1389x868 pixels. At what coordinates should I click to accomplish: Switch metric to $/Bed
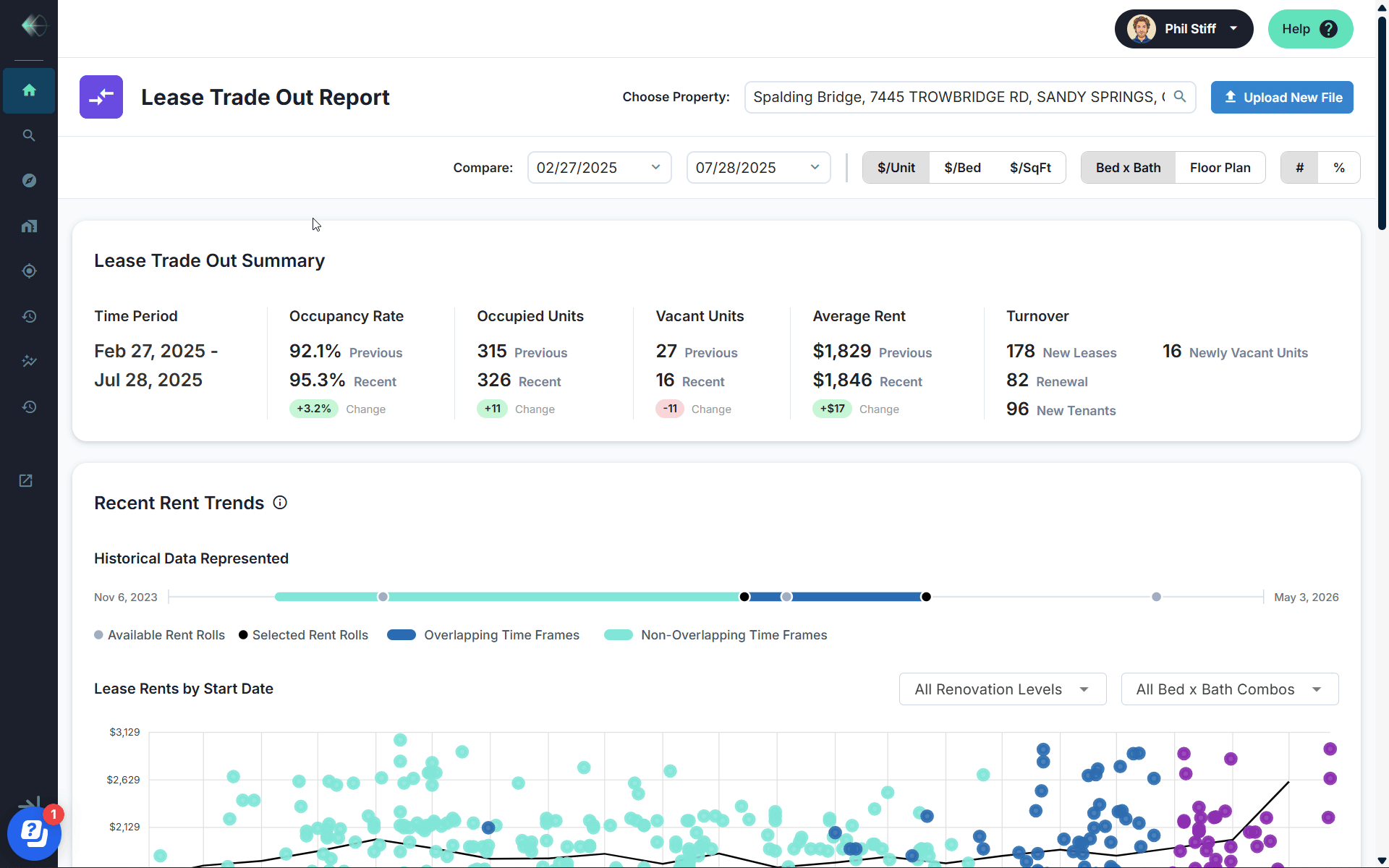(x=962, y=168)
